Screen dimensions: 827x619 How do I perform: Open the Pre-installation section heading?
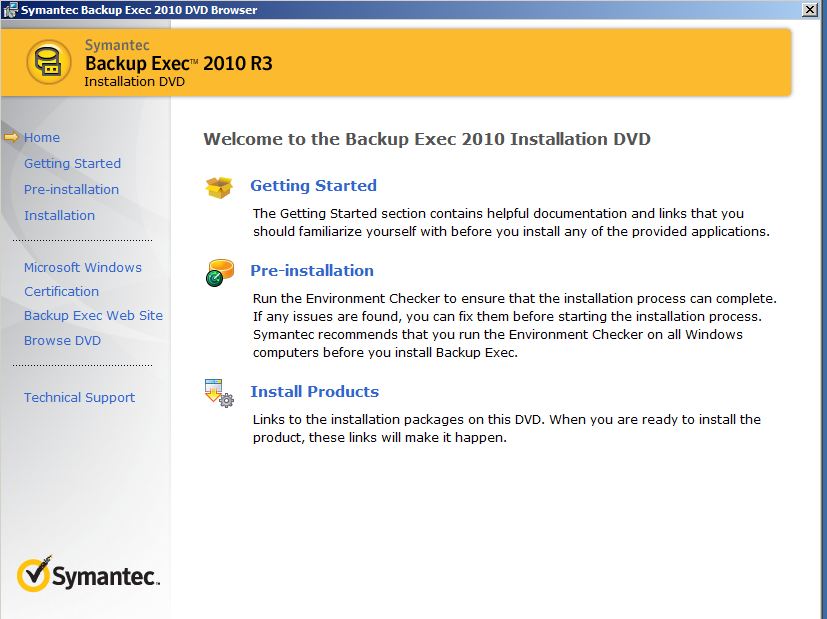(x=314, y=270)
